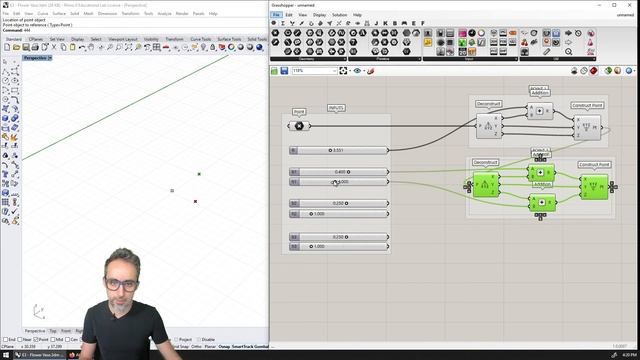640x360 pixels.
Task: Click the slider showing 0.400
Action: click(x=339, y=172)
